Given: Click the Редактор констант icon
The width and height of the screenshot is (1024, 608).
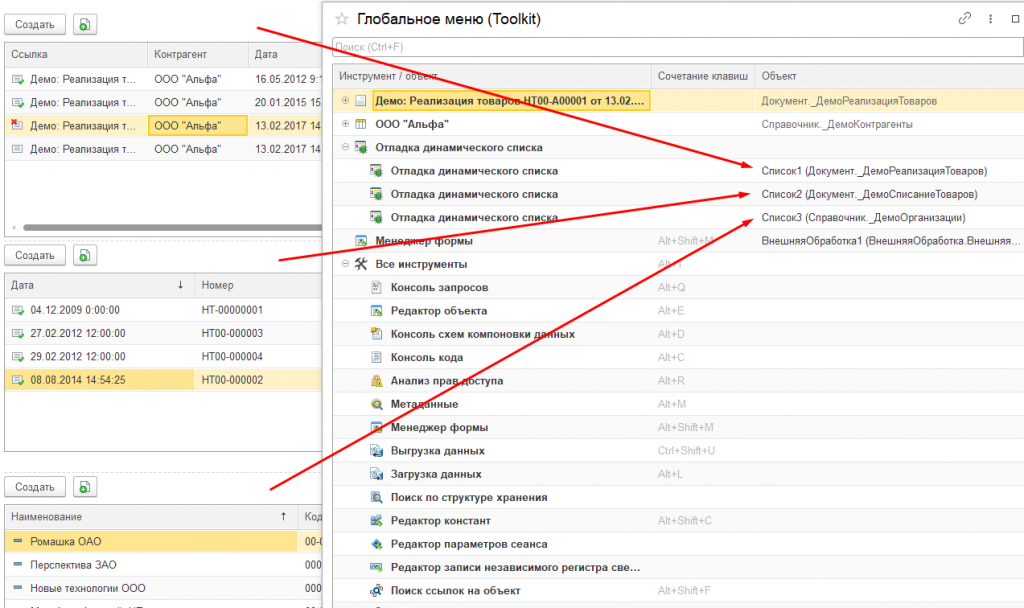Looking at the screenshot, I should click(377, 521).
